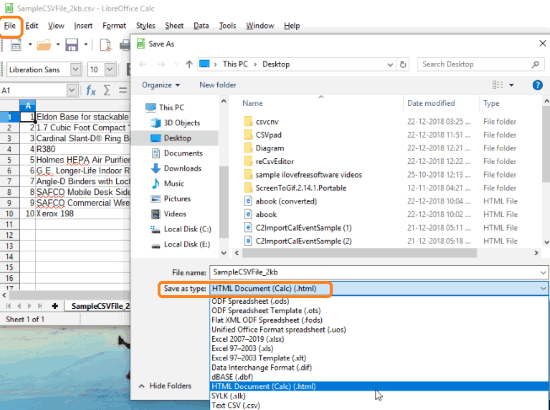Open the Sheet menu

174,26
